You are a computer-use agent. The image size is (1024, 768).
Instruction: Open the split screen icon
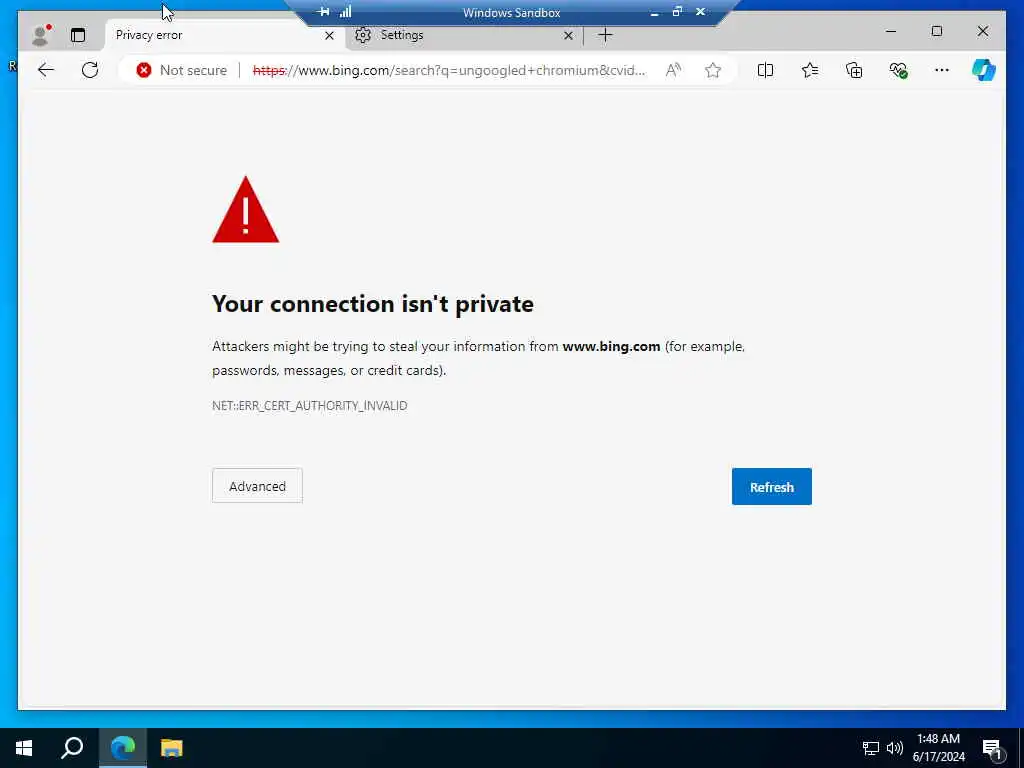(x=765, y=70)
